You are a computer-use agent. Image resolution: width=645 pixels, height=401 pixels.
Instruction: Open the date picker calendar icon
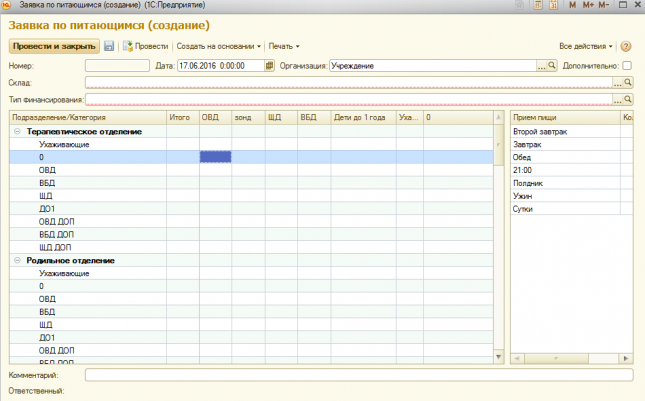coord(269,66)
